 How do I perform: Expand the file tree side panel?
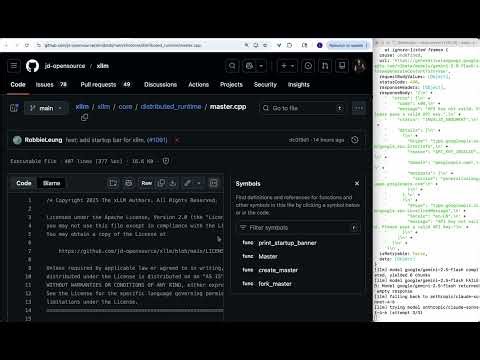(14, 108)
